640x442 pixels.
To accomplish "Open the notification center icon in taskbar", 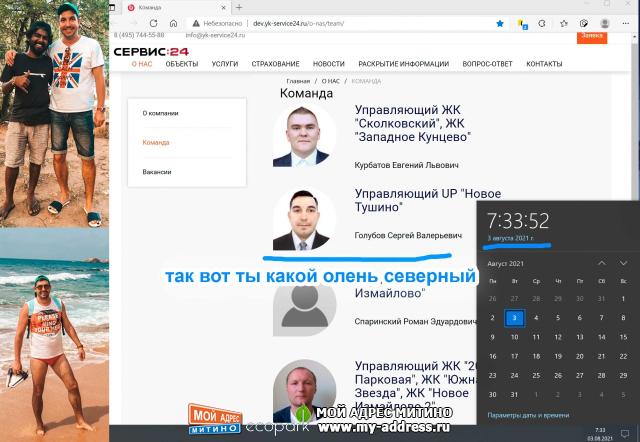I will point(625,433).
